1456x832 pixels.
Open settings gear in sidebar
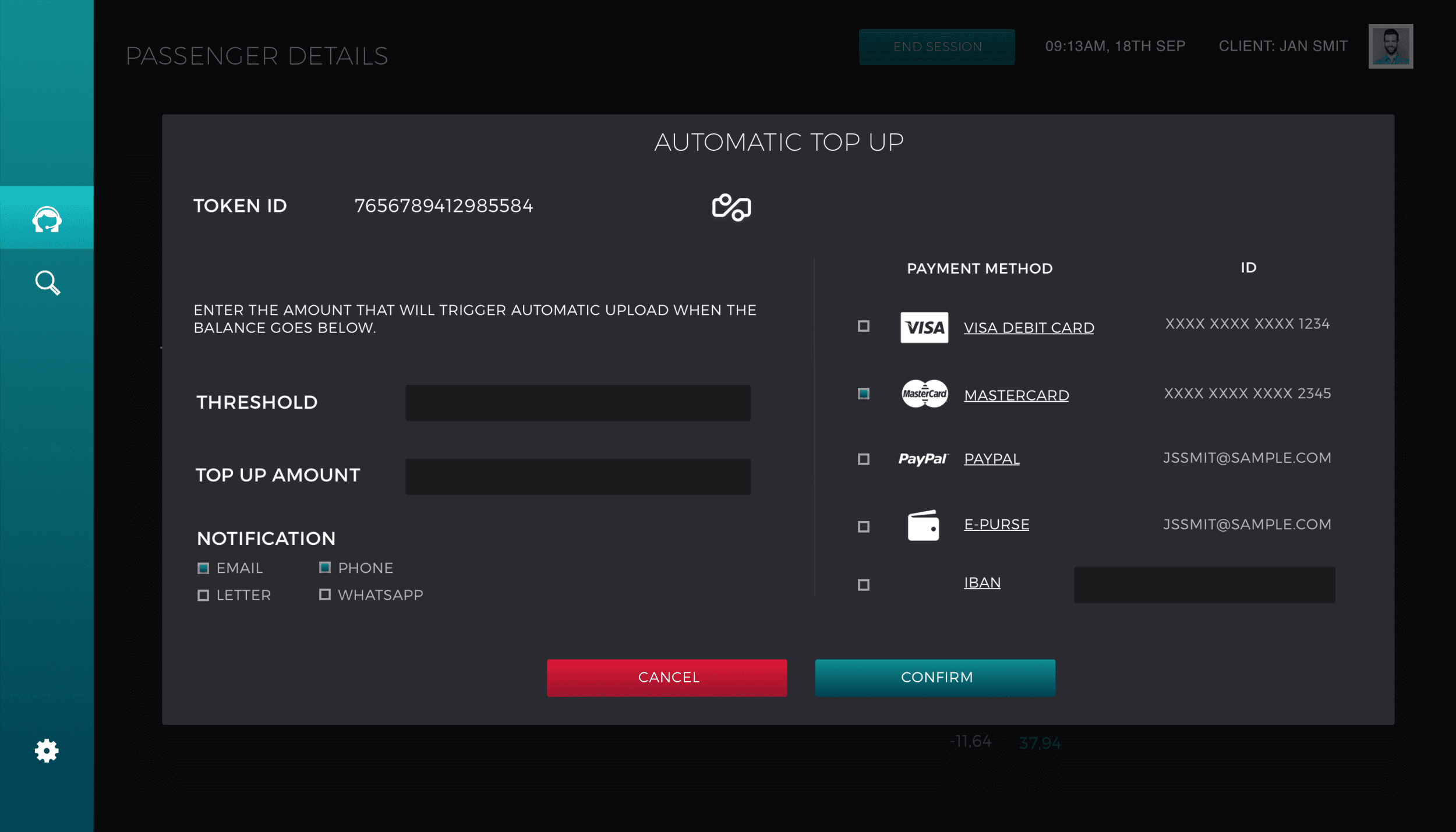pyautogui.click(x=47, y=750)
